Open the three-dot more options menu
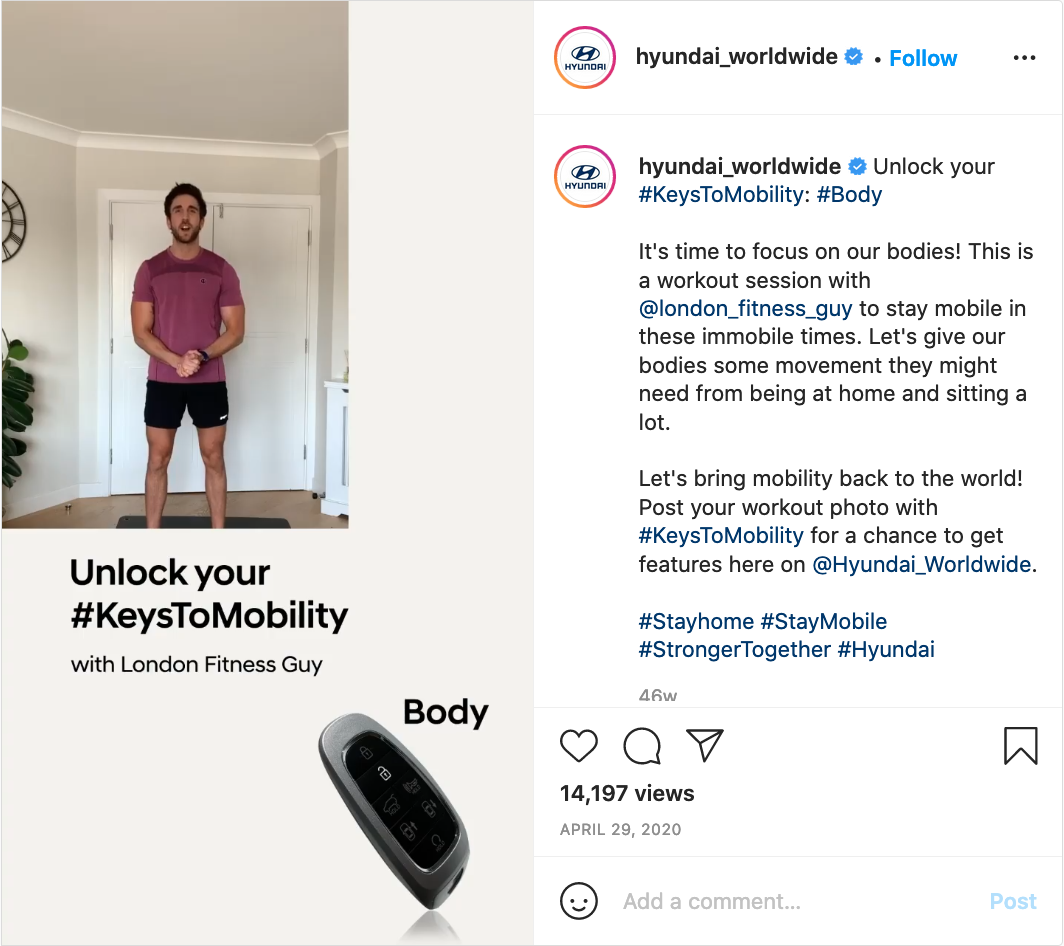Image resolution: width=1064 pixels, height=946 pixels. (x=1024, y=58)
